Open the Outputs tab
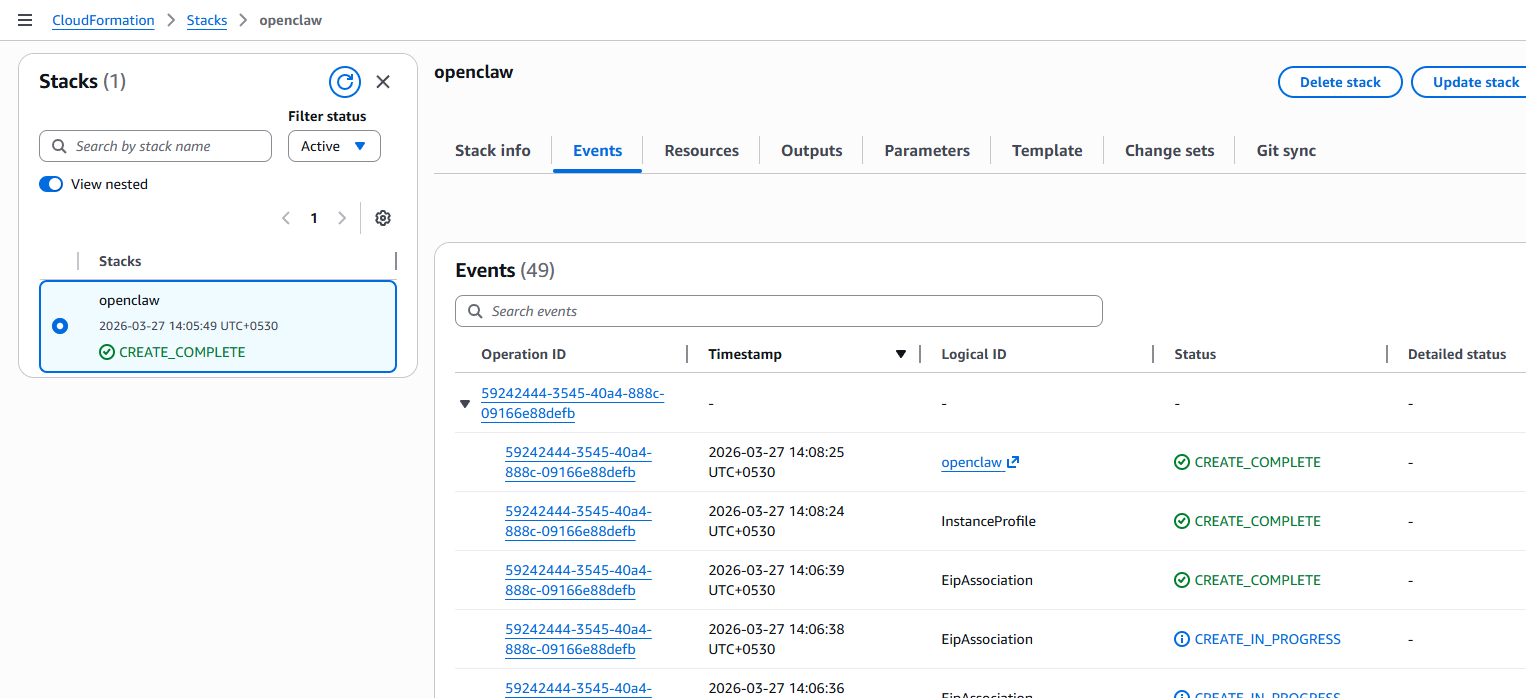 [811, 151]
